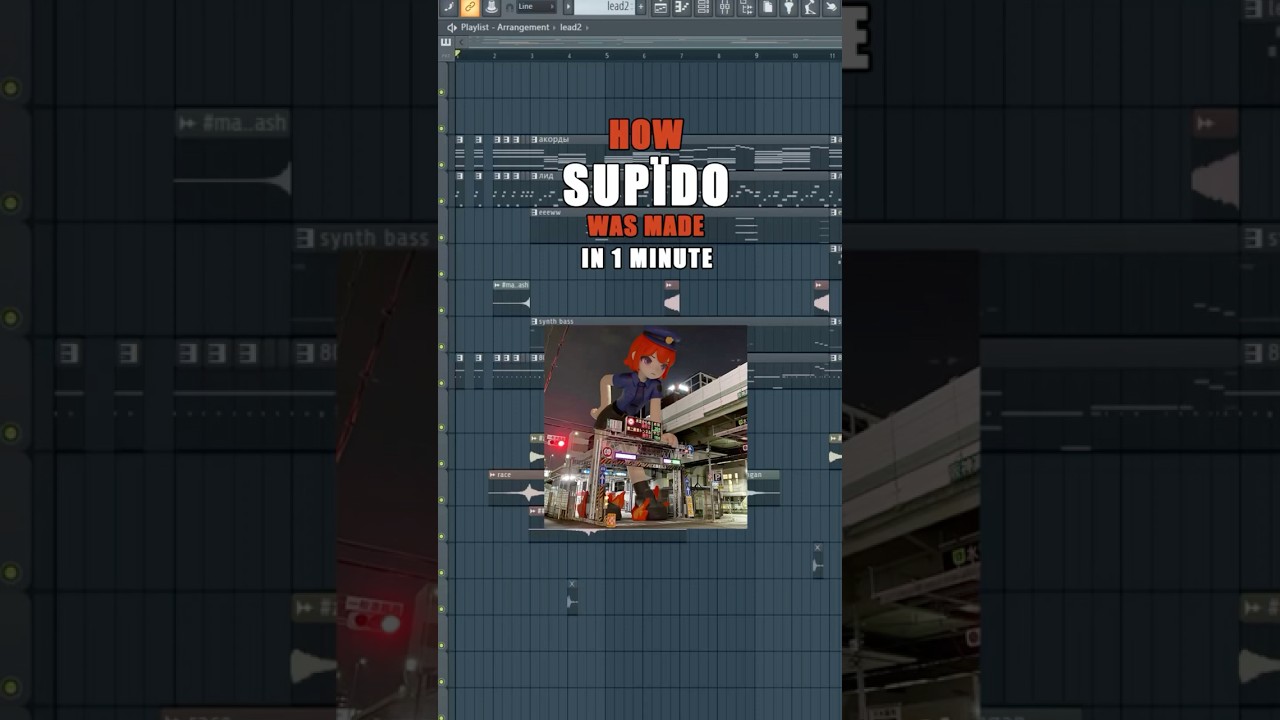Mute the eeeww track green dot
The height and width of the screenshot is (720, 1280).
[441, 238]
